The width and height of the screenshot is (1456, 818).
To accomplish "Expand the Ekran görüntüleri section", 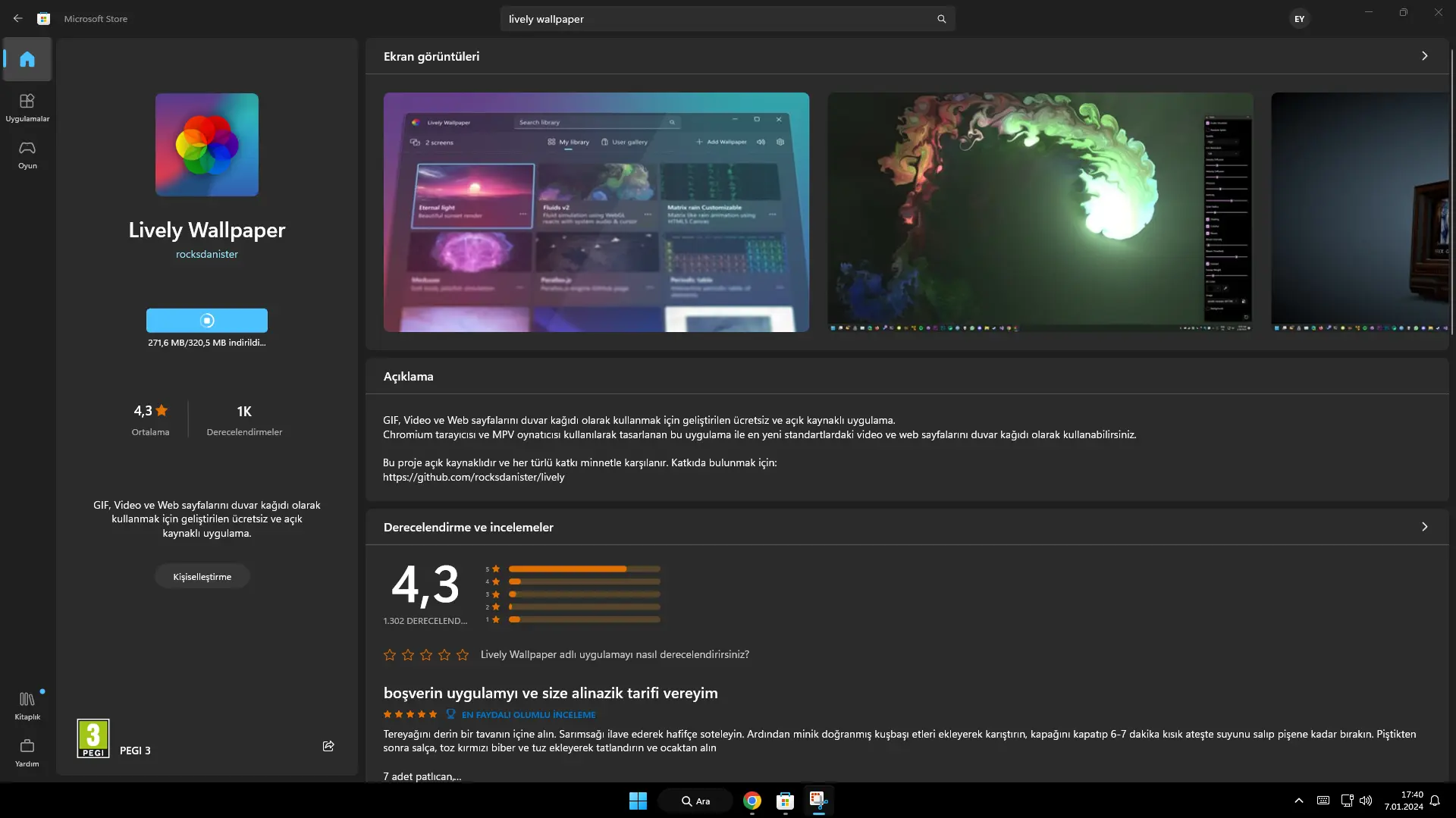I will tap(1425, 56).
